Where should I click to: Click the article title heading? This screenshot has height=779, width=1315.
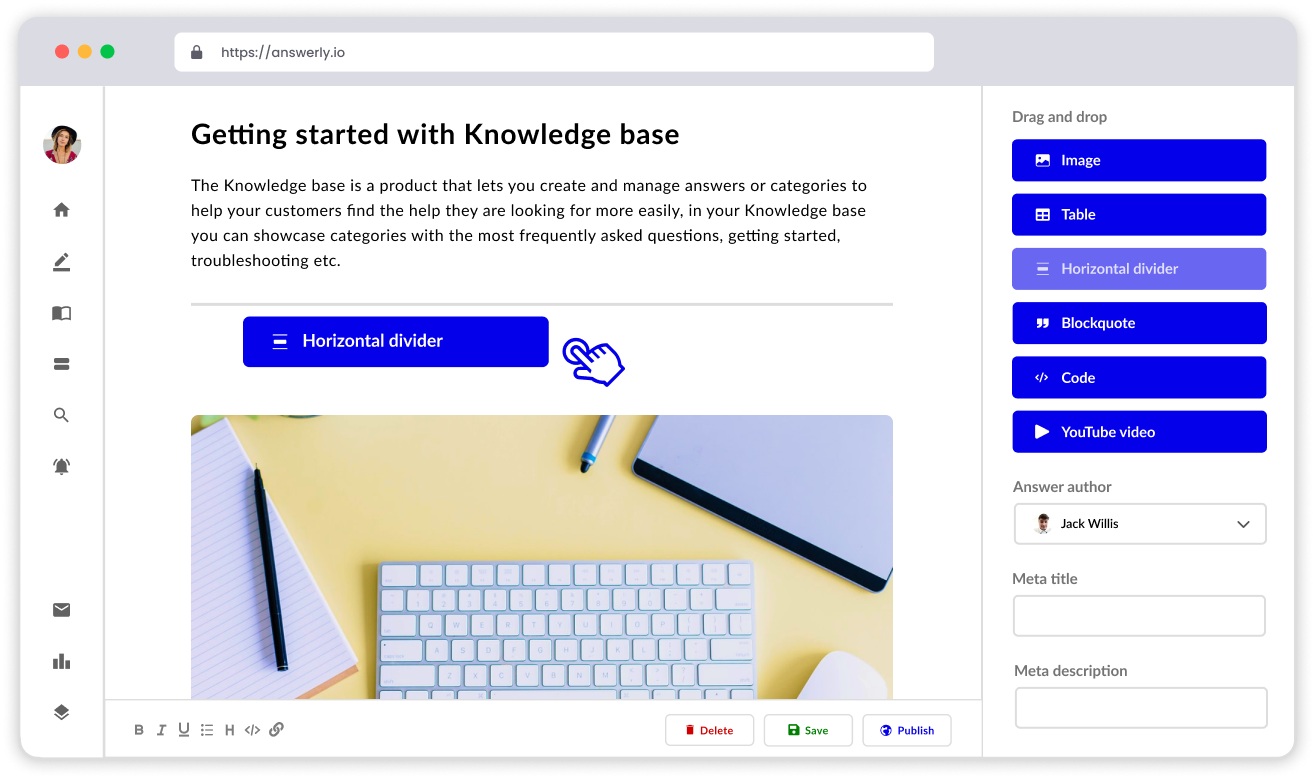pyautogui.click(x=435, y=134)
